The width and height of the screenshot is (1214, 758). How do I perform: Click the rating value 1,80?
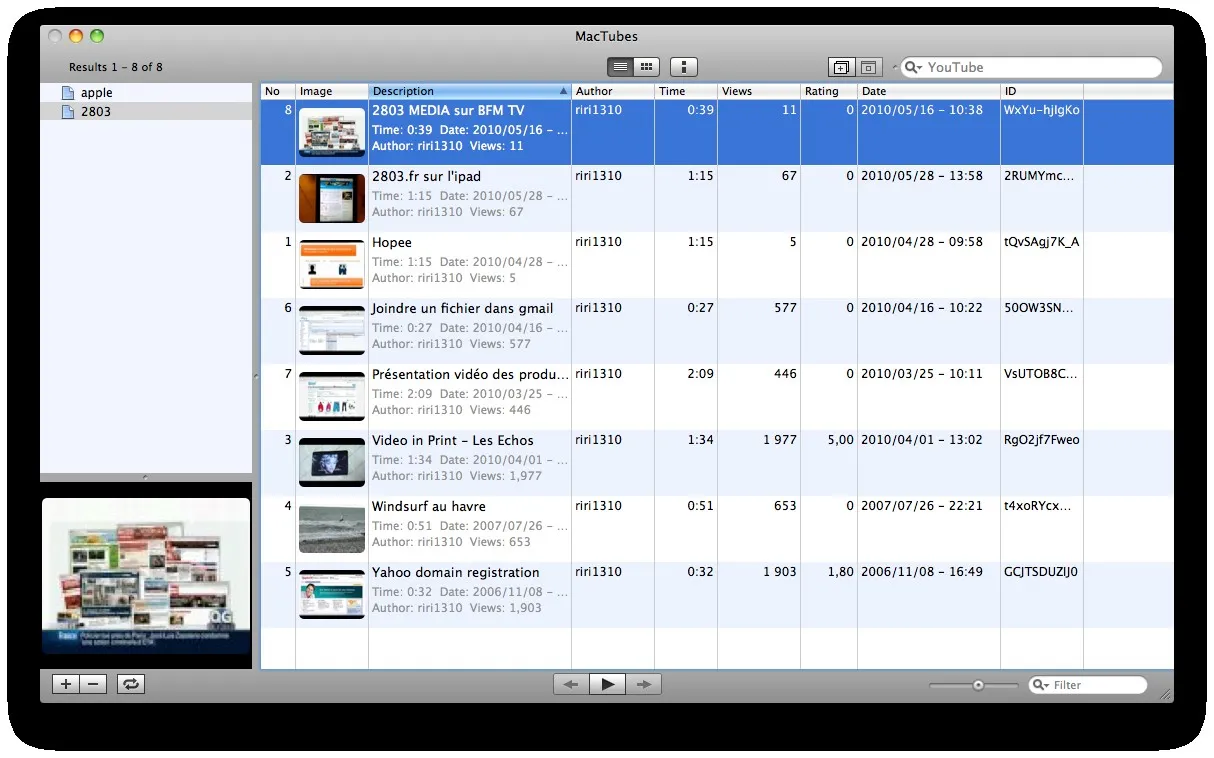841,572
